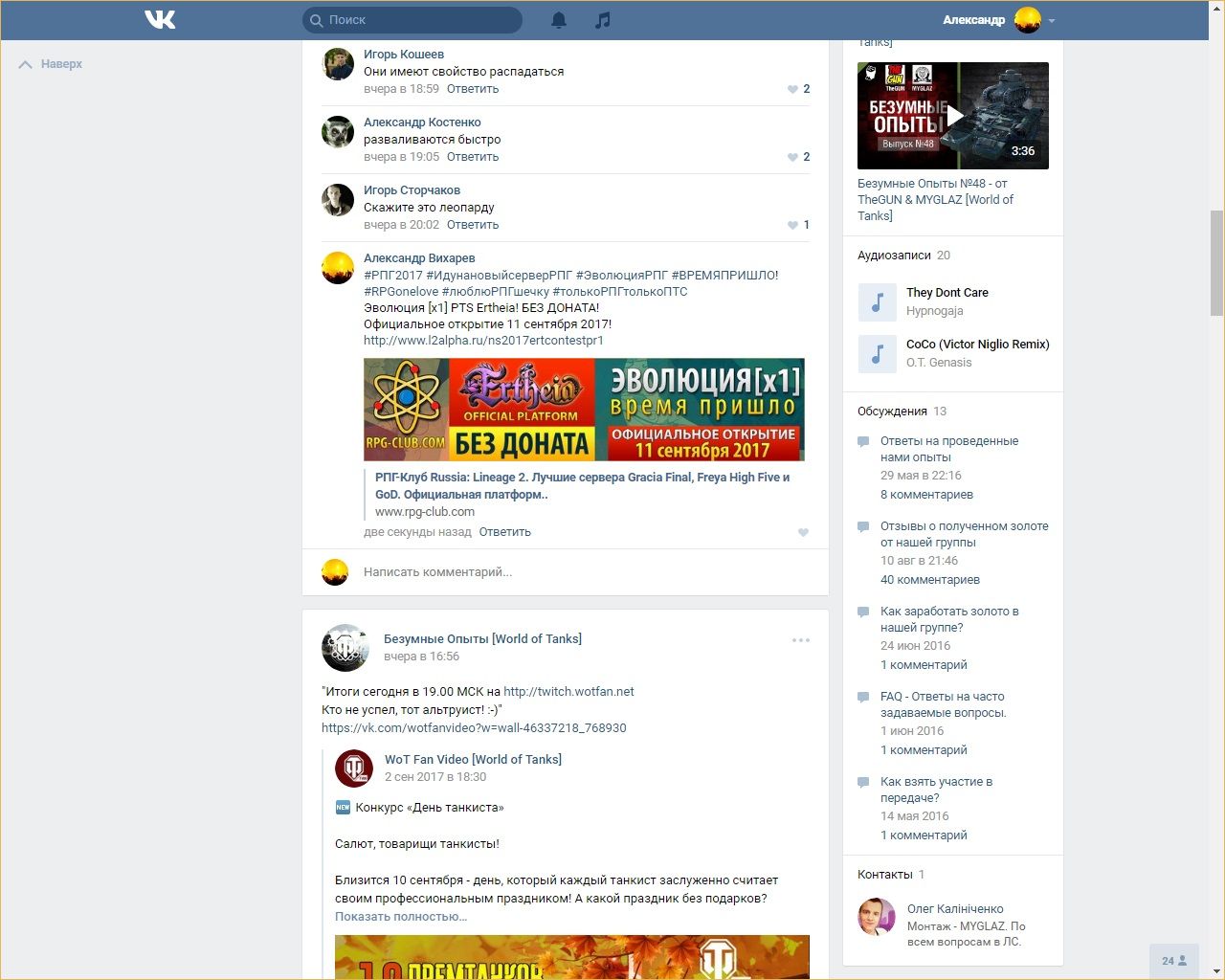
Task: Open the День танкиста post image
Action: [x=572, y=957]
